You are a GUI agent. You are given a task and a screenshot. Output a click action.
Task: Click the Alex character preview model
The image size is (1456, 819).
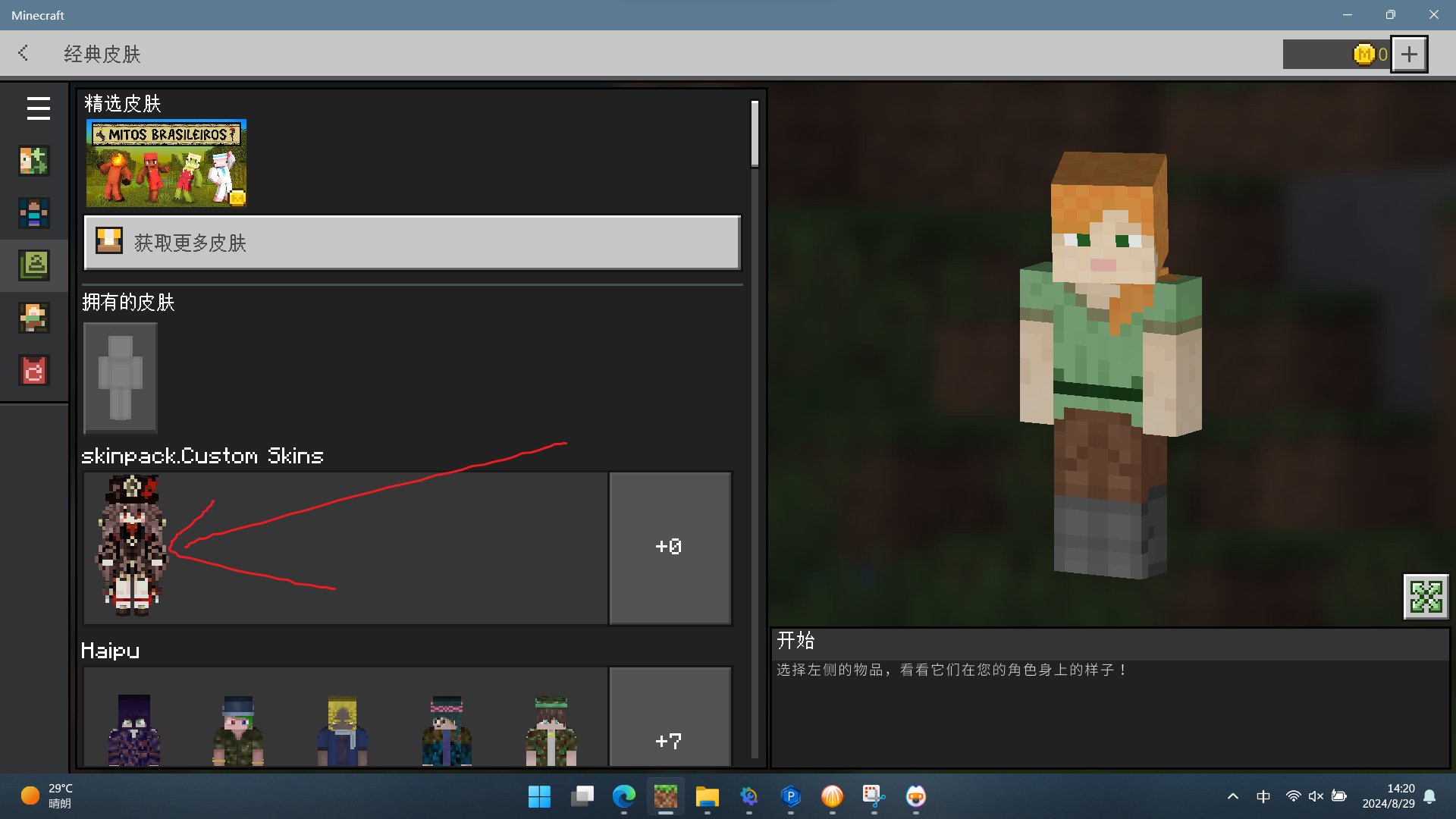click(1111, 364)
